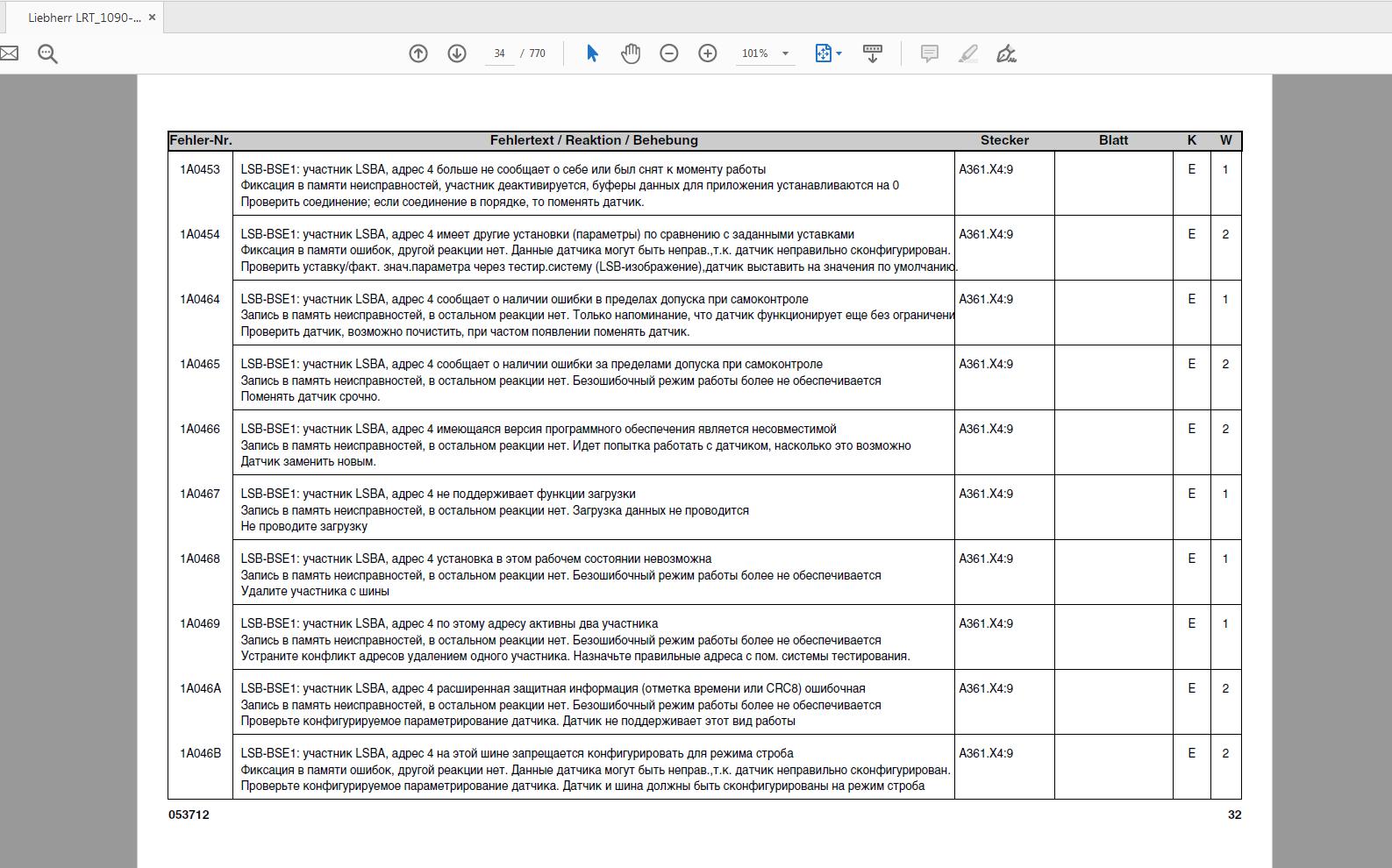Viewport: 1392px width, 868px height.
Task: Click printed page number 32 in footer
Action: pyautogui.click(x=1234, y=815)
